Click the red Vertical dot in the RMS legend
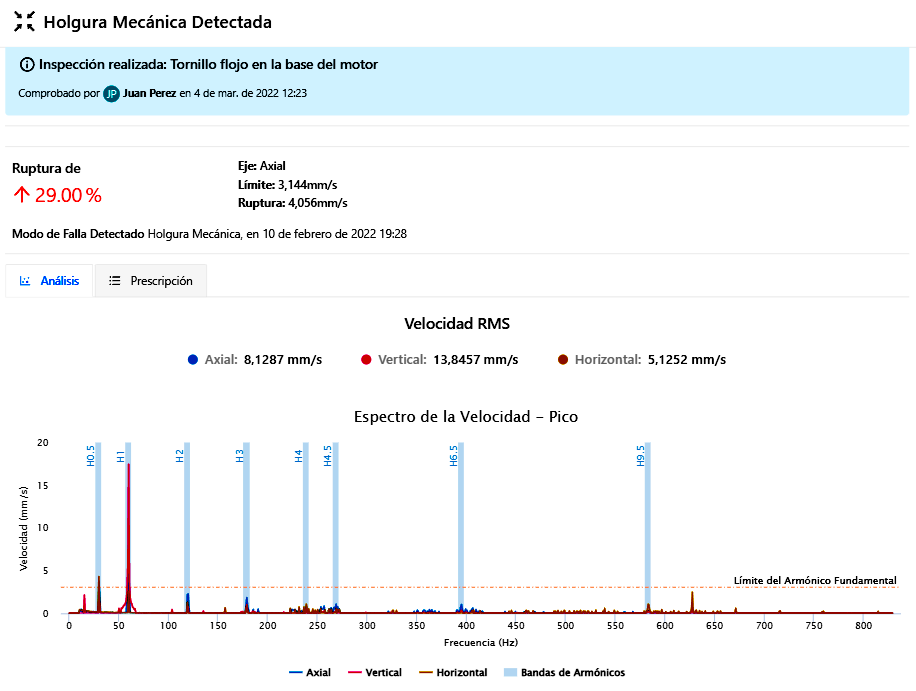This screenshot has width=916, height=691. (x=368, y=358)
